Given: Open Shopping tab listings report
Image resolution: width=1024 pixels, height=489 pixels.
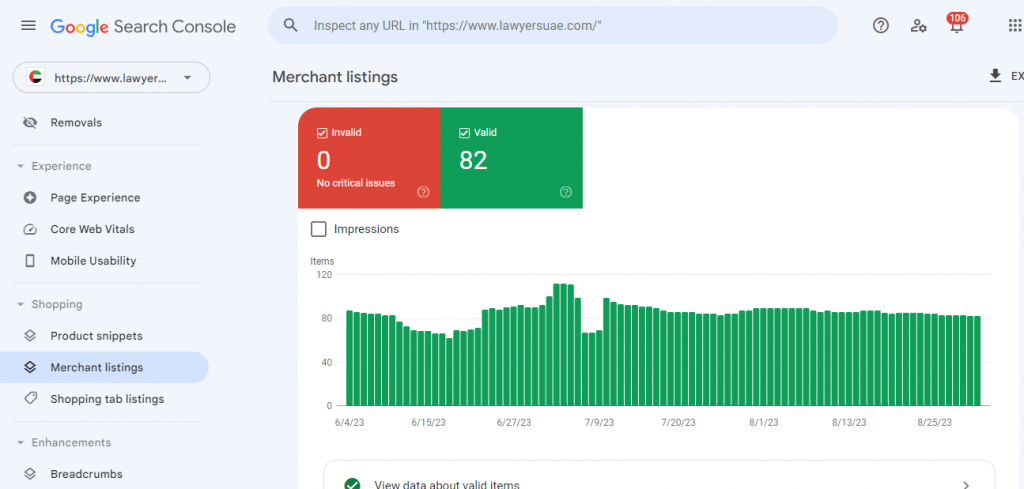Looking at the screenshot, I should tap(106, 399).
